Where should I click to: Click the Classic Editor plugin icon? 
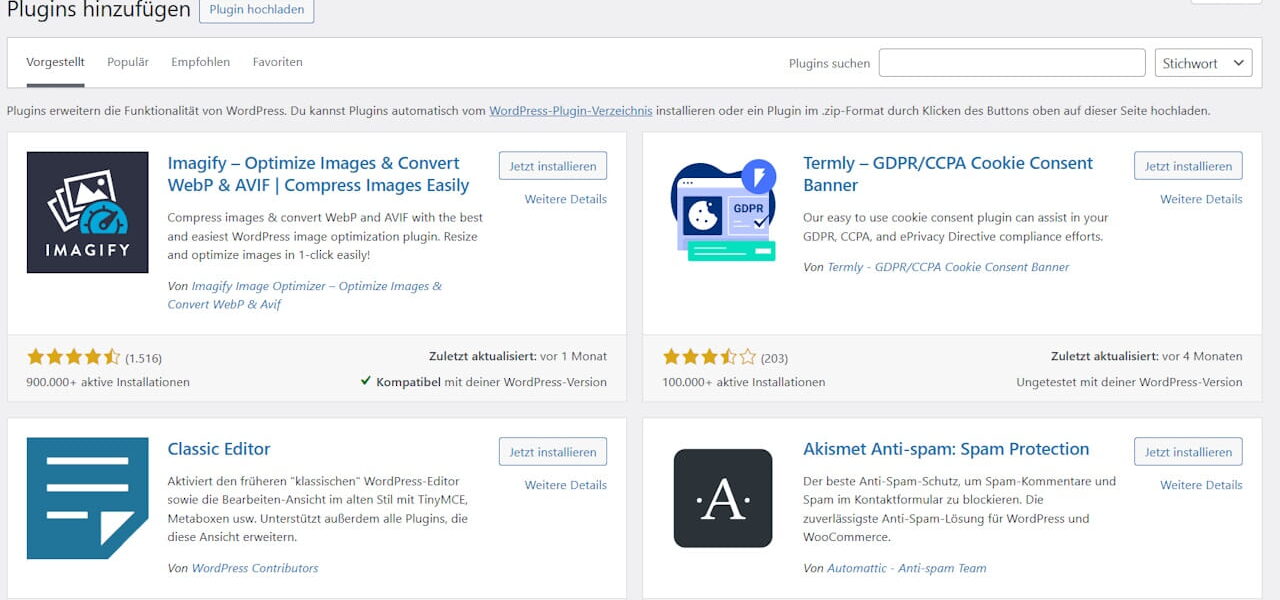pyautogui.click(x=88, y=498)
